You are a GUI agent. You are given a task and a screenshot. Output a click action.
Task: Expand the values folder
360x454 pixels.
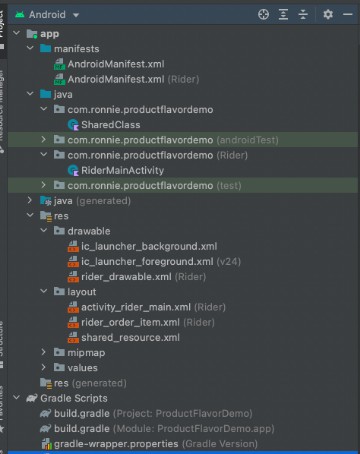44,367
